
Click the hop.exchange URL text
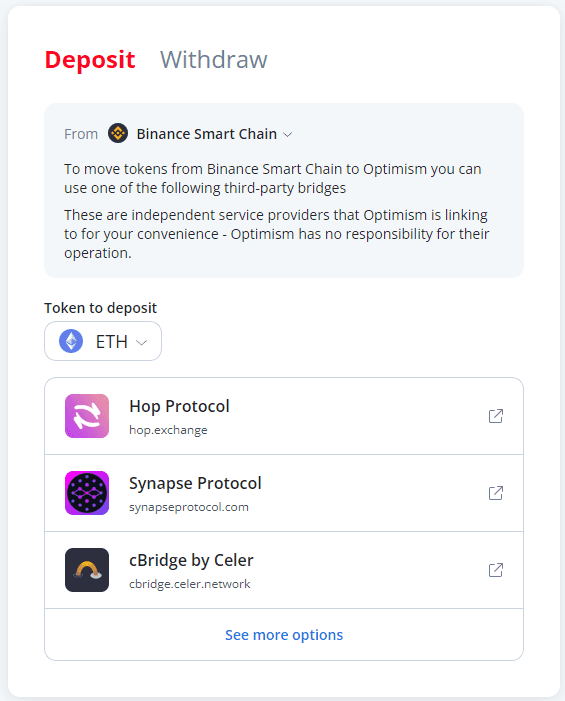[168, 430]
